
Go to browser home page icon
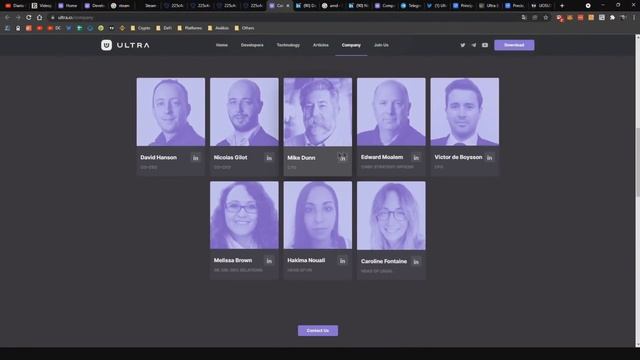click(x=39, y=18)
